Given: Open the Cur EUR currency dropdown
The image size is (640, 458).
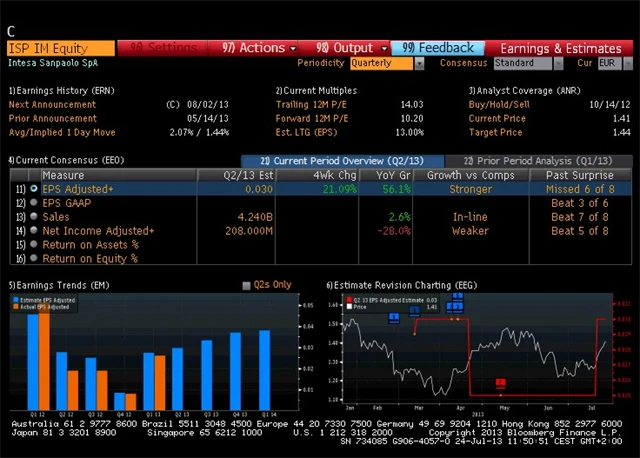Looking at the screenshot, I should (610, 63).
